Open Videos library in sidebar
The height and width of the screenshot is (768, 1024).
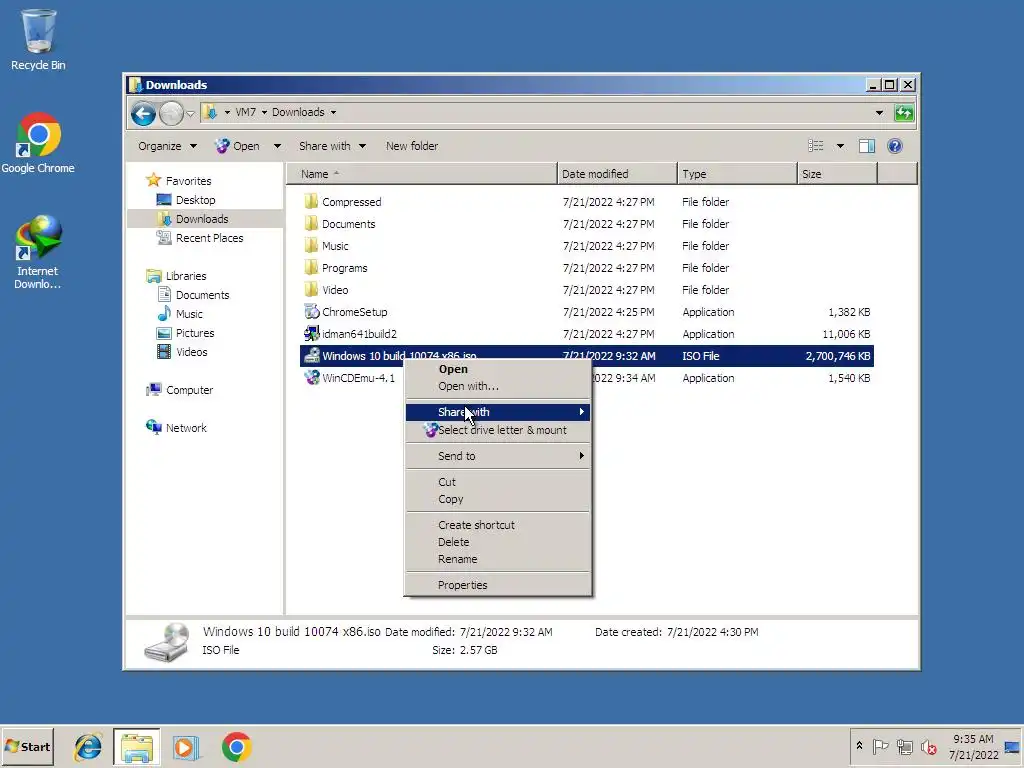click(x=191, y=352)
